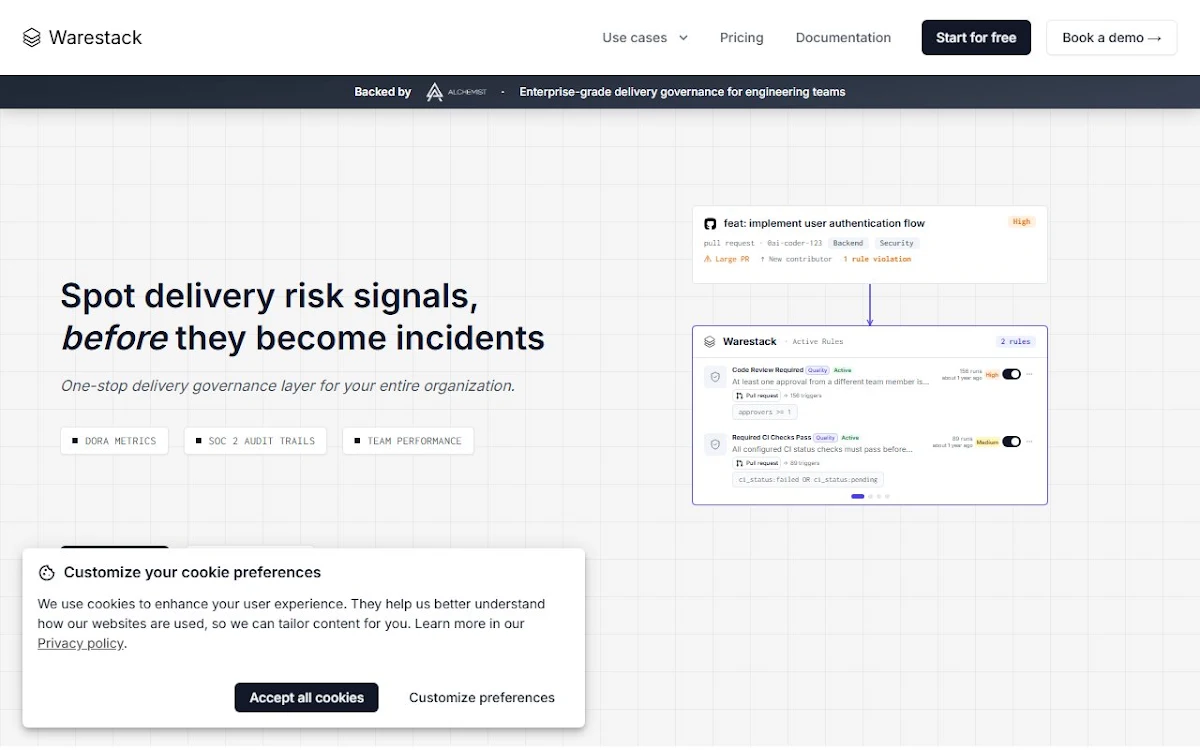The image size is (1200, 750).
Task: Click the "Active Rules" label
Action: [x=818, y=342]
